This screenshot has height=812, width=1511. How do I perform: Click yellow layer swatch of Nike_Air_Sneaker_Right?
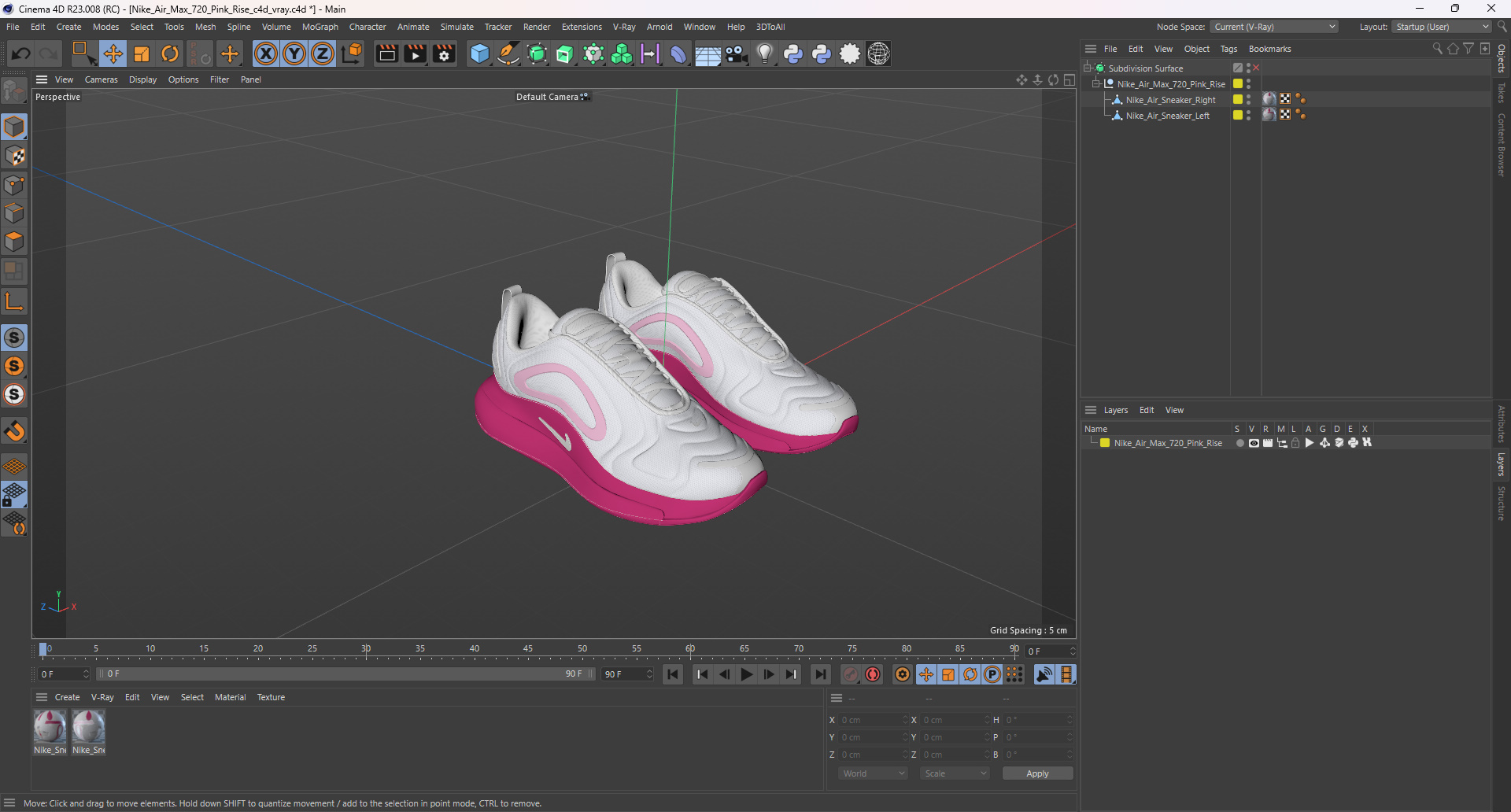(x=1238, y=99)
